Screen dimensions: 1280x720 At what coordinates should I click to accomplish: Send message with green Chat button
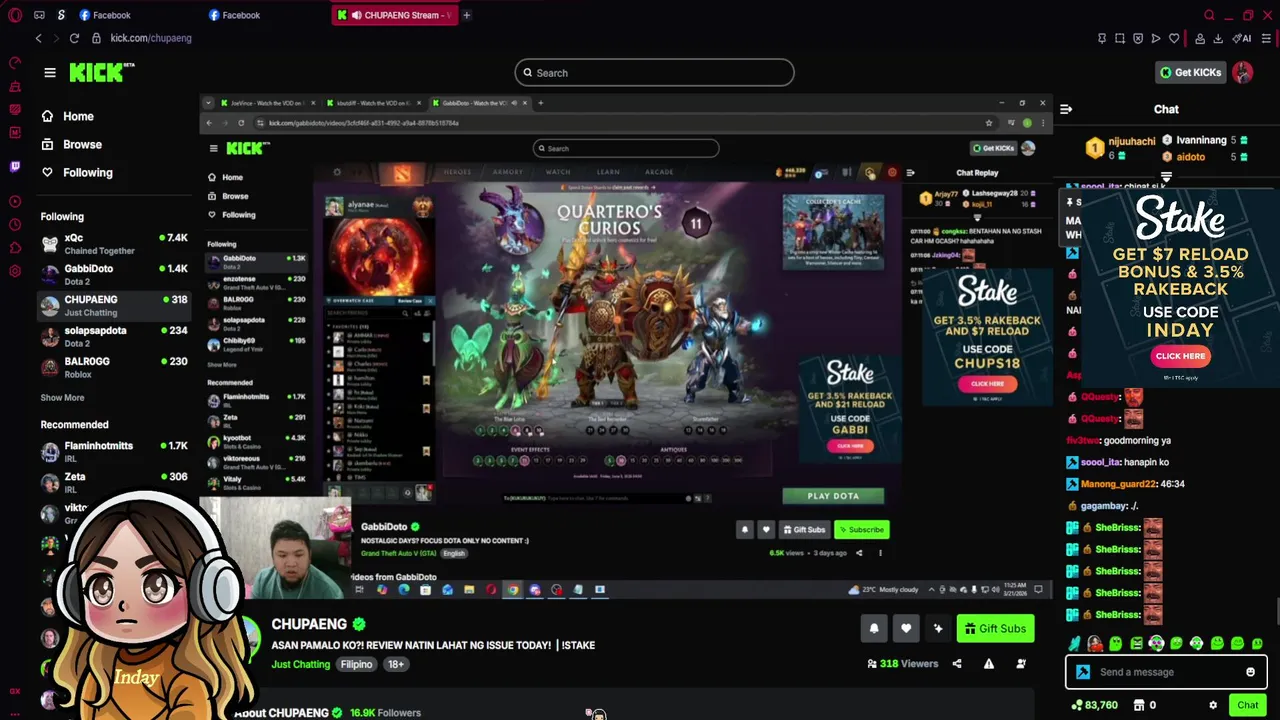pyautogui.click(x=1247, y=705)
